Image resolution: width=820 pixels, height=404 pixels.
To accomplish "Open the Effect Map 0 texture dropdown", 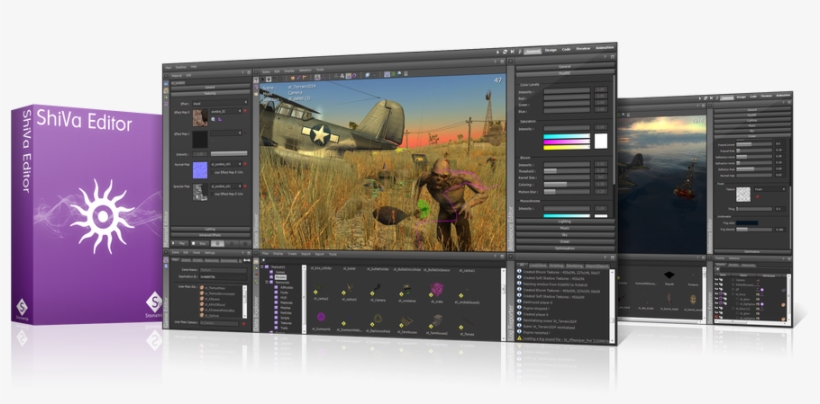I will click(x=226, y=111).
